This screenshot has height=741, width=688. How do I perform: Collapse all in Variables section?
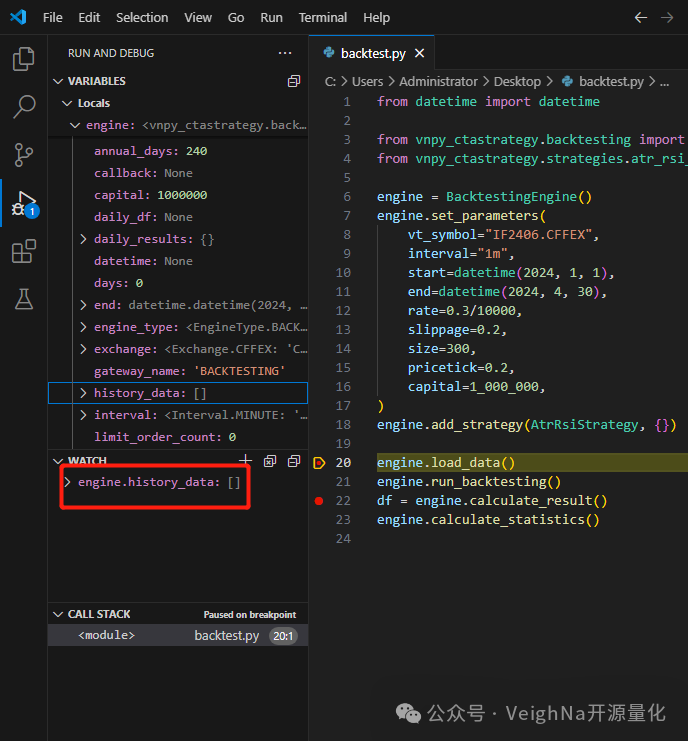point(294,81)
